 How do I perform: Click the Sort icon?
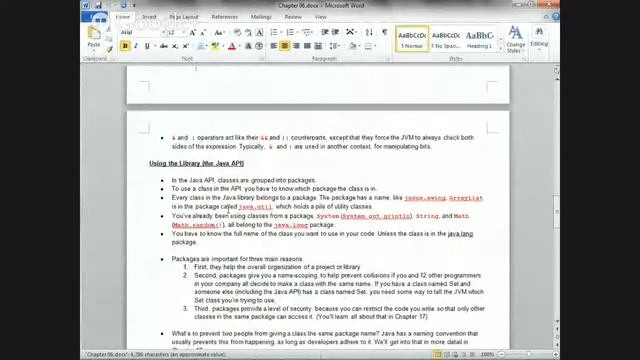[x=369, y=32]
